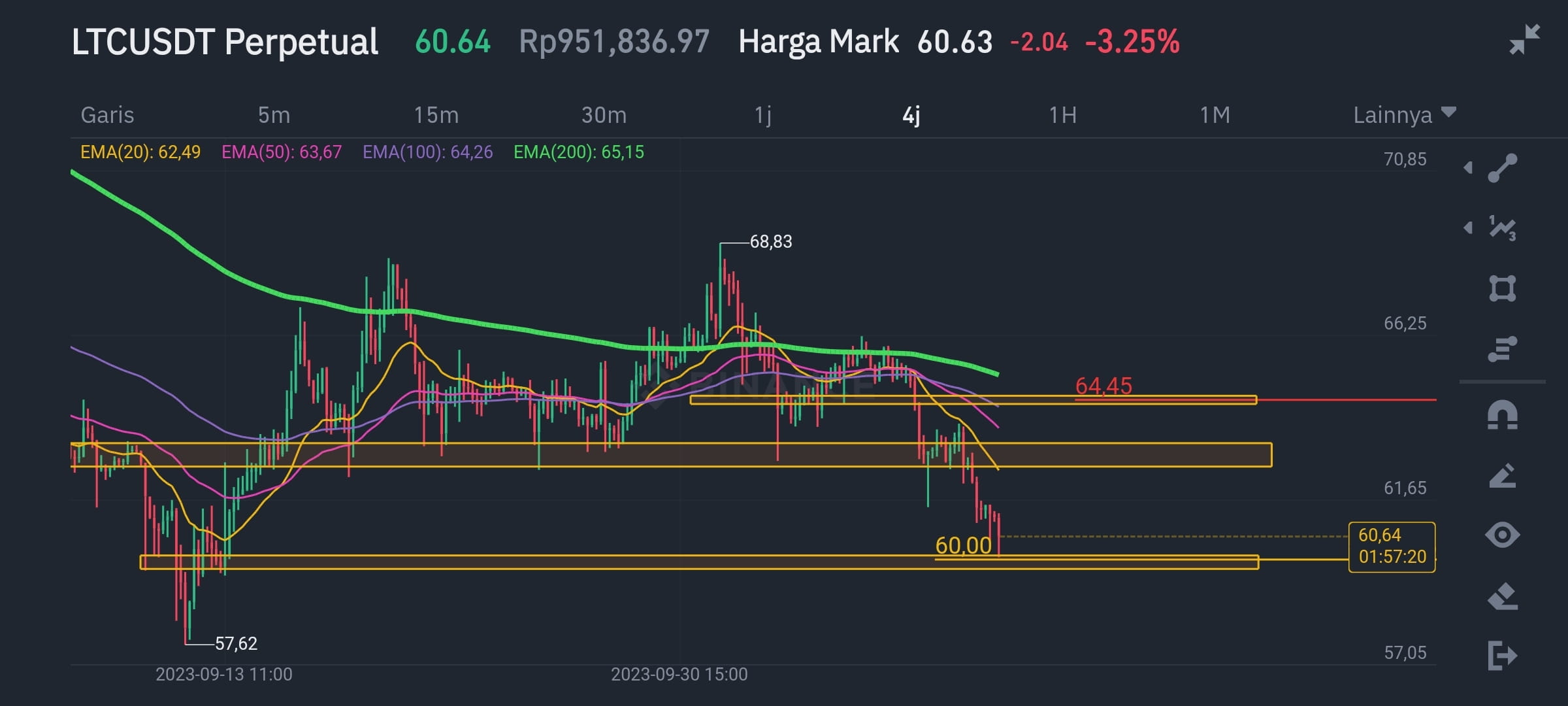Click the EMA(200): 65,15 indicator label

(x=579, y=152)
